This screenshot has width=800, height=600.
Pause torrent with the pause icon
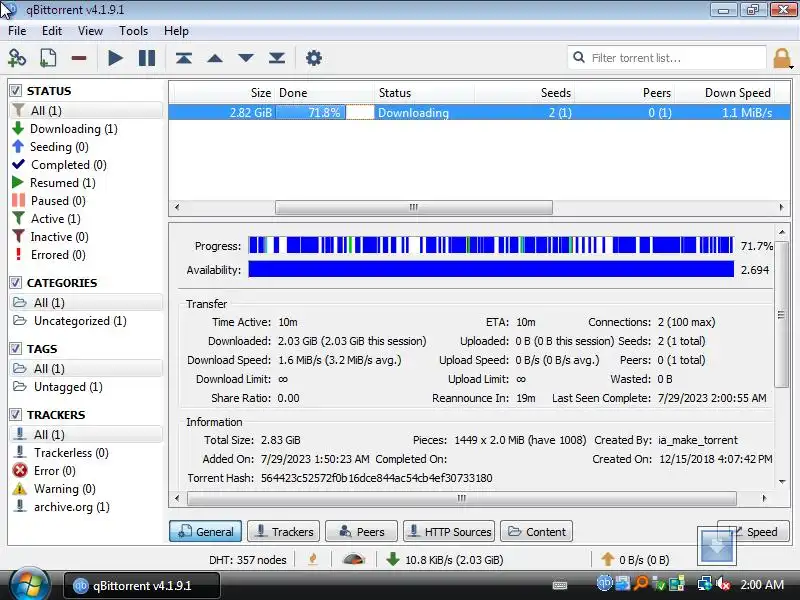(x=147, y=58)
